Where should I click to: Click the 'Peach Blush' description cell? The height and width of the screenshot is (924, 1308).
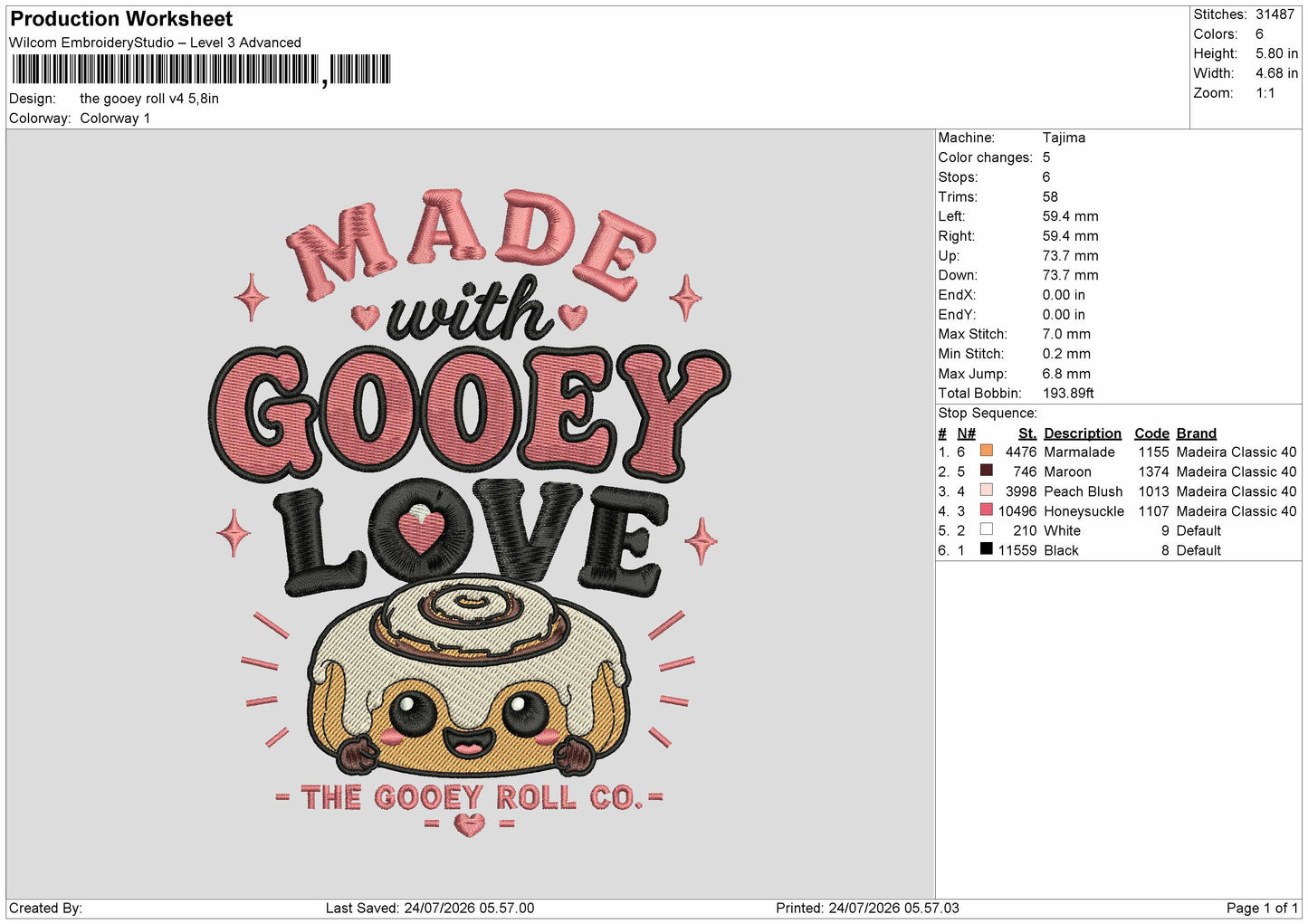click(1083, 492)
